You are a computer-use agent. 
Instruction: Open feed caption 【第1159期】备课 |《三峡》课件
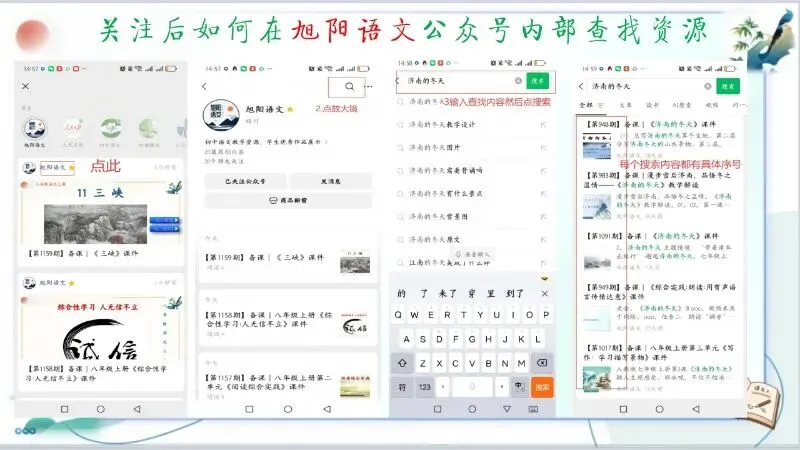pyautogui.click(x=83, y=254)
